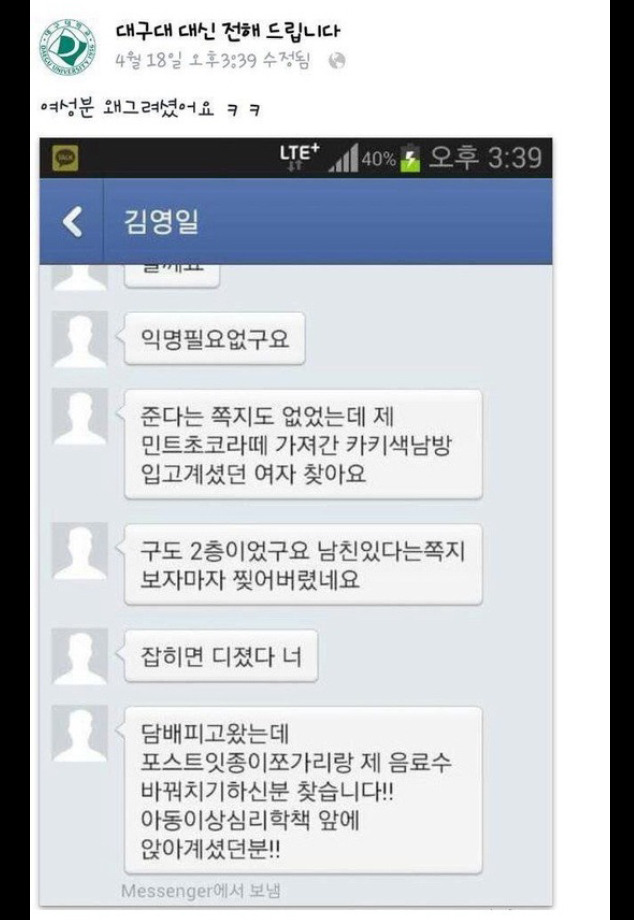Open the page name 대구대 대신 전해 드립니다

click(228, 31)
